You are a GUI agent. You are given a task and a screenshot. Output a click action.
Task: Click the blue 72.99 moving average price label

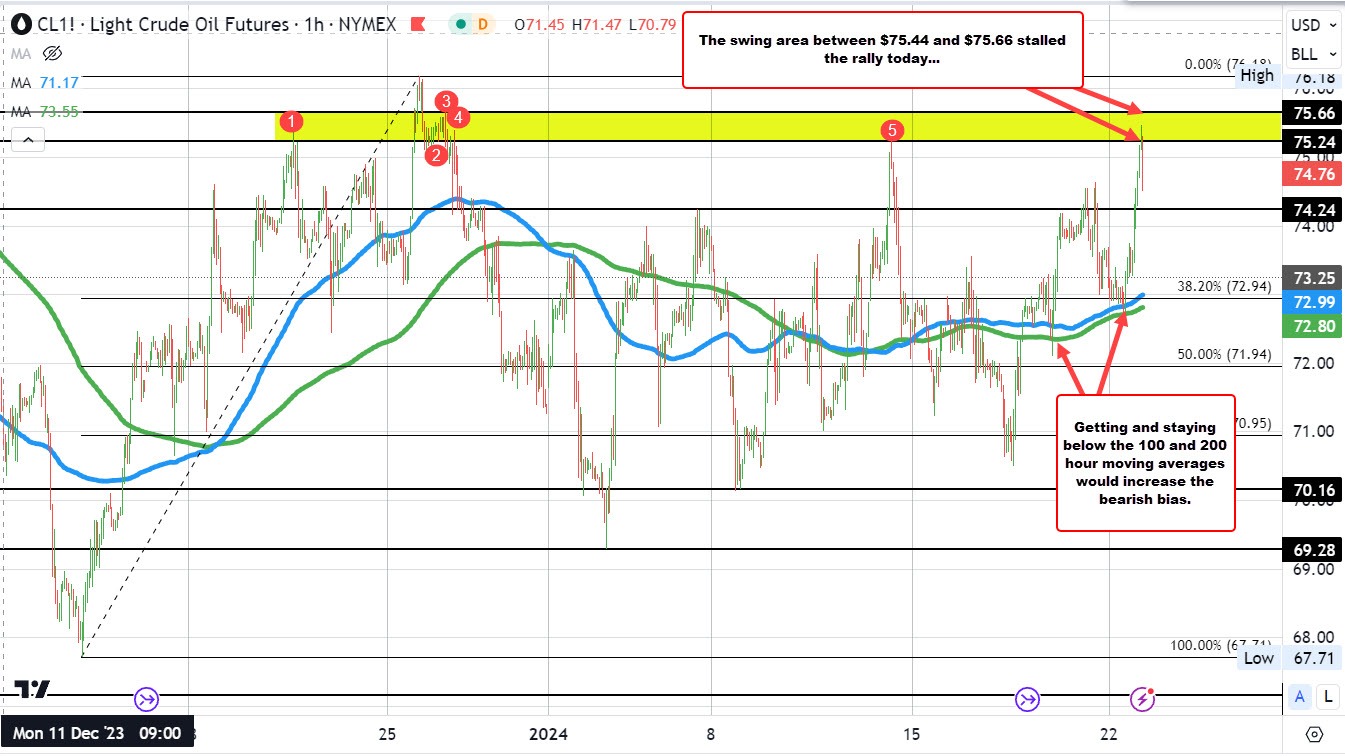point(1311,302)
